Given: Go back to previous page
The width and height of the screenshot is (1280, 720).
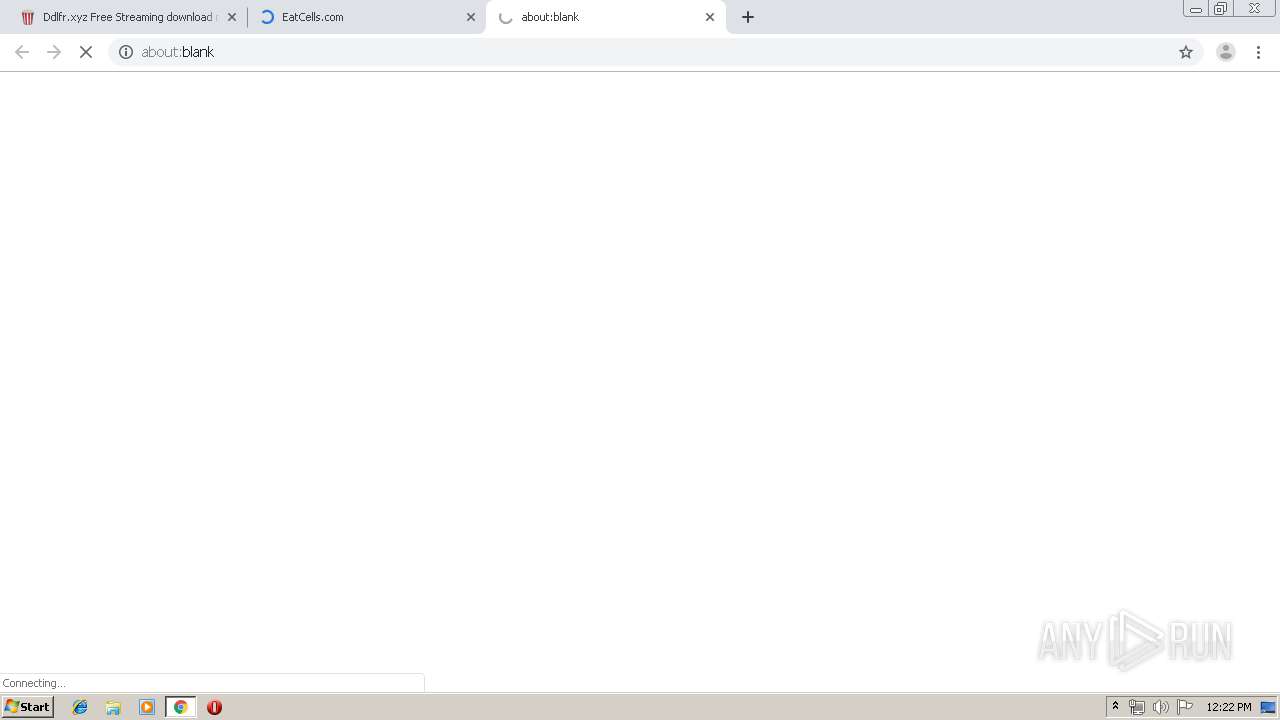Looking at the screenshot, I should click(22, 52).
